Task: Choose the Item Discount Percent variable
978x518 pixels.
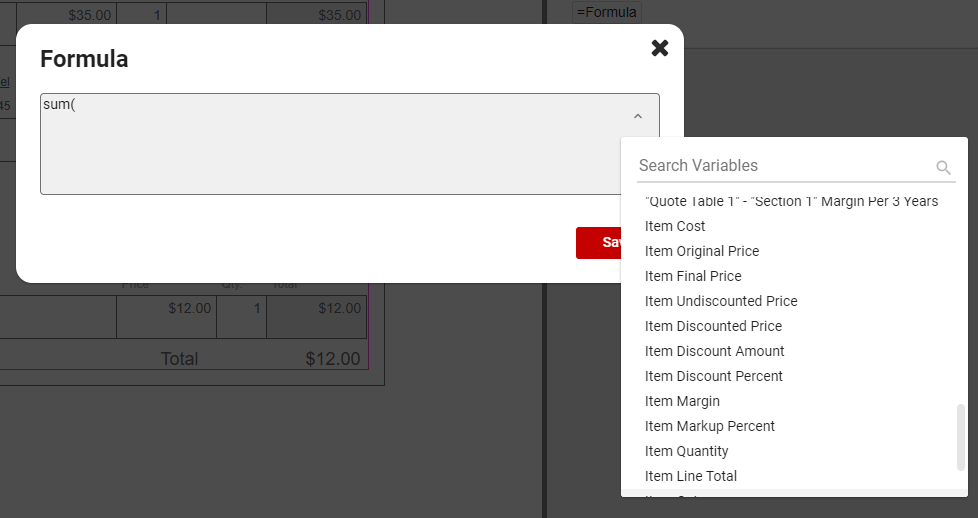Action: point(714,376)
